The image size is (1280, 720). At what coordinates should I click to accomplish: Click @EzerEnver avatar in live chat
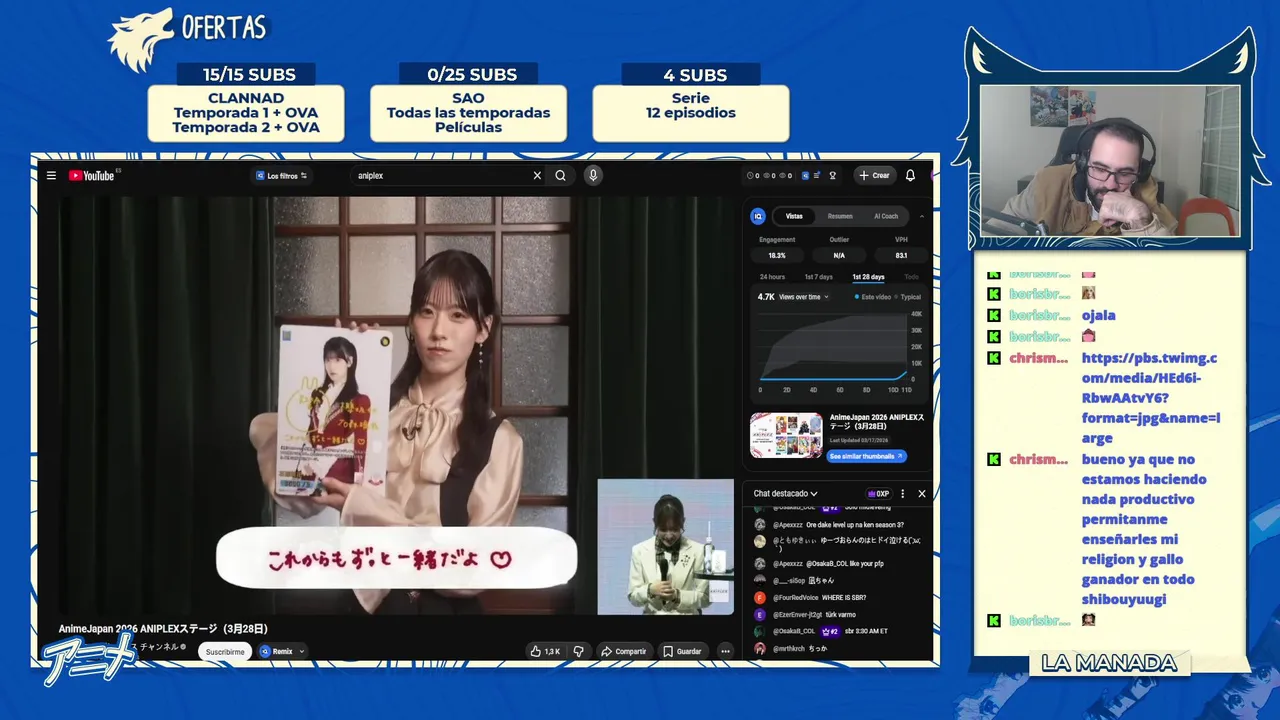click(760, 614)
